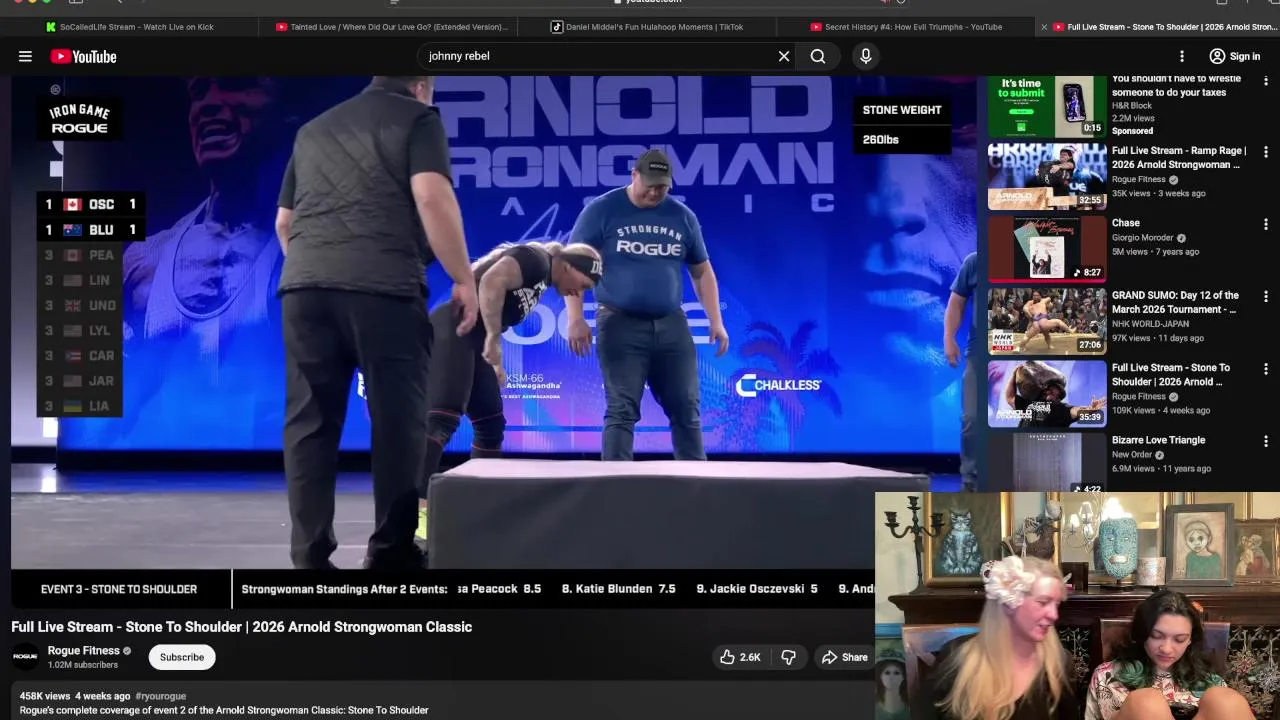Image resolution: width=1280 pixels, height=720 pixels.
Task: Click Sign in button
Action: [1235, 56]
